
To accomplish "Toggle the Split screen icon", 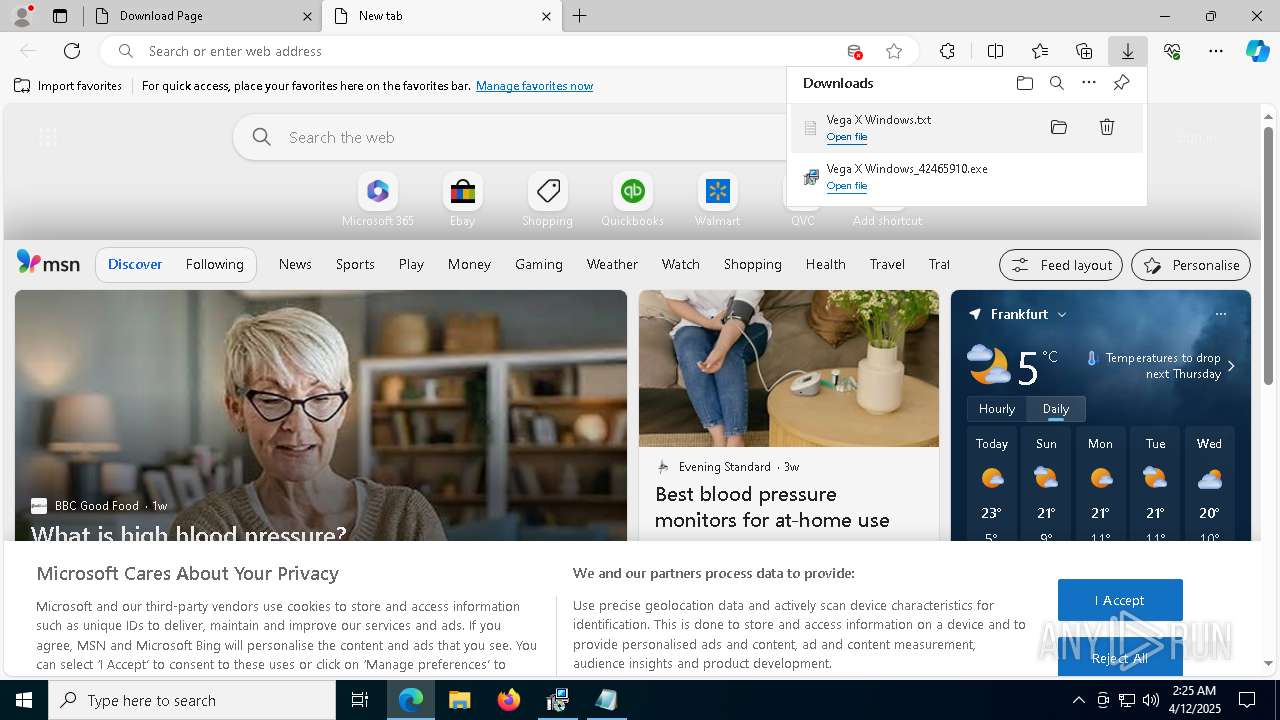I will [995, 51].
